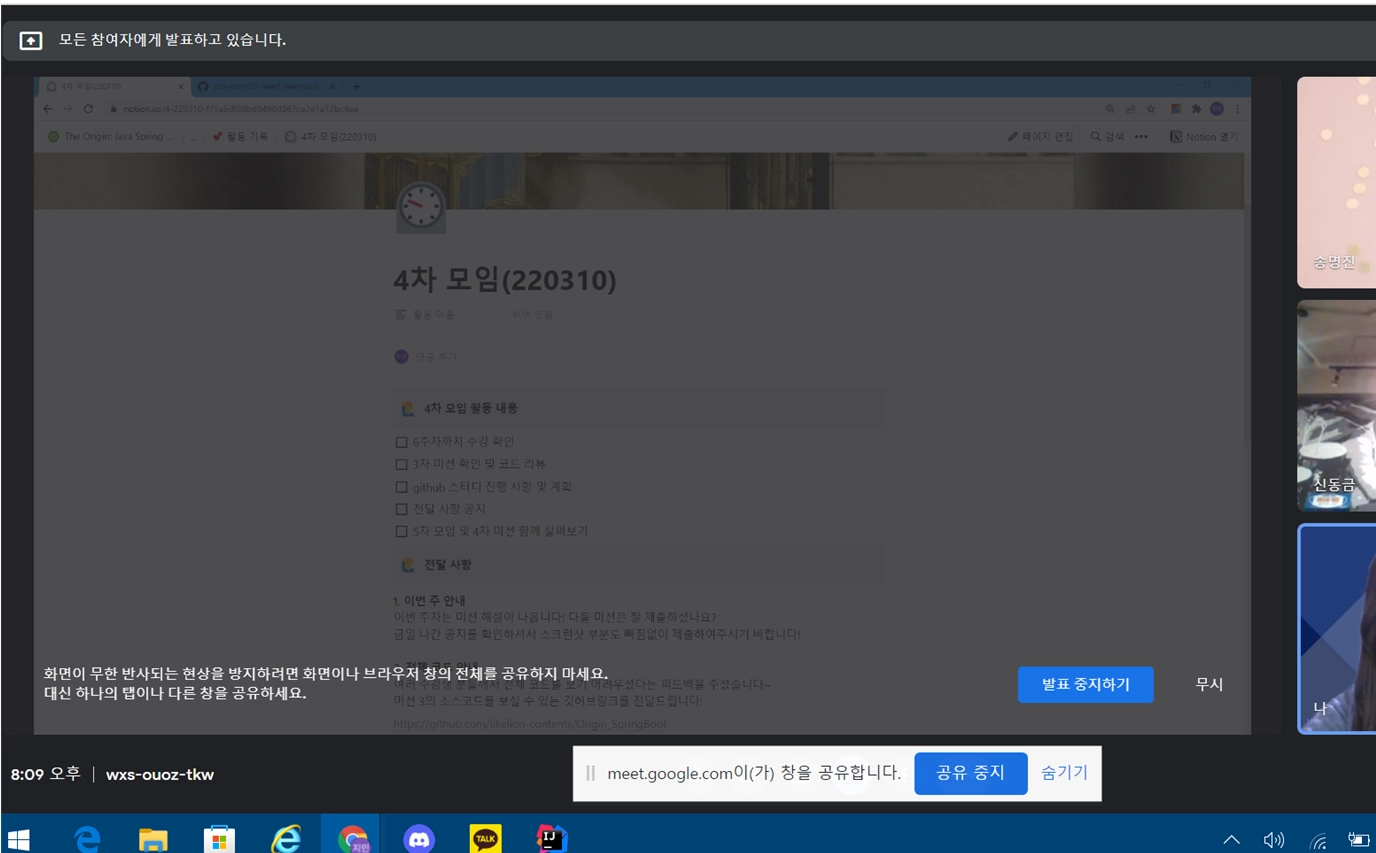Click the battery status tray icon
Viewport: 1376px width, 853px height.
(x=1358, y=840)
